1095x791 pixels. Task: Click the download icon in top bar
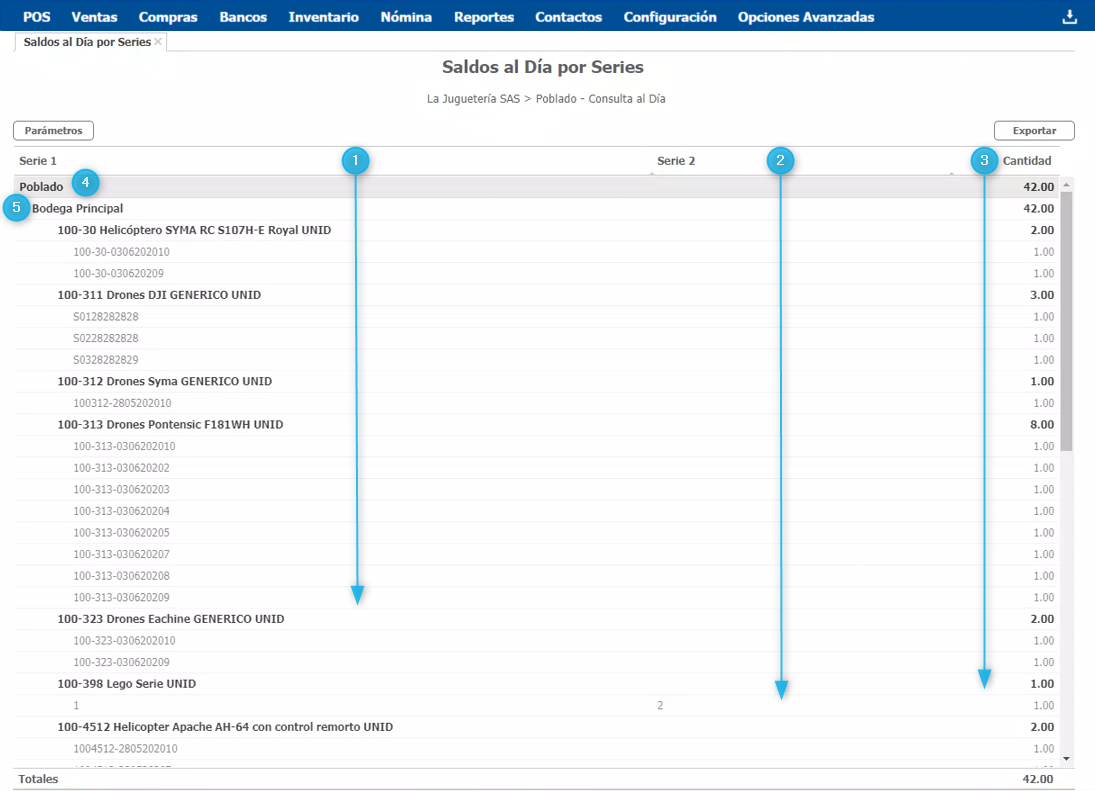click(1069, 17)
